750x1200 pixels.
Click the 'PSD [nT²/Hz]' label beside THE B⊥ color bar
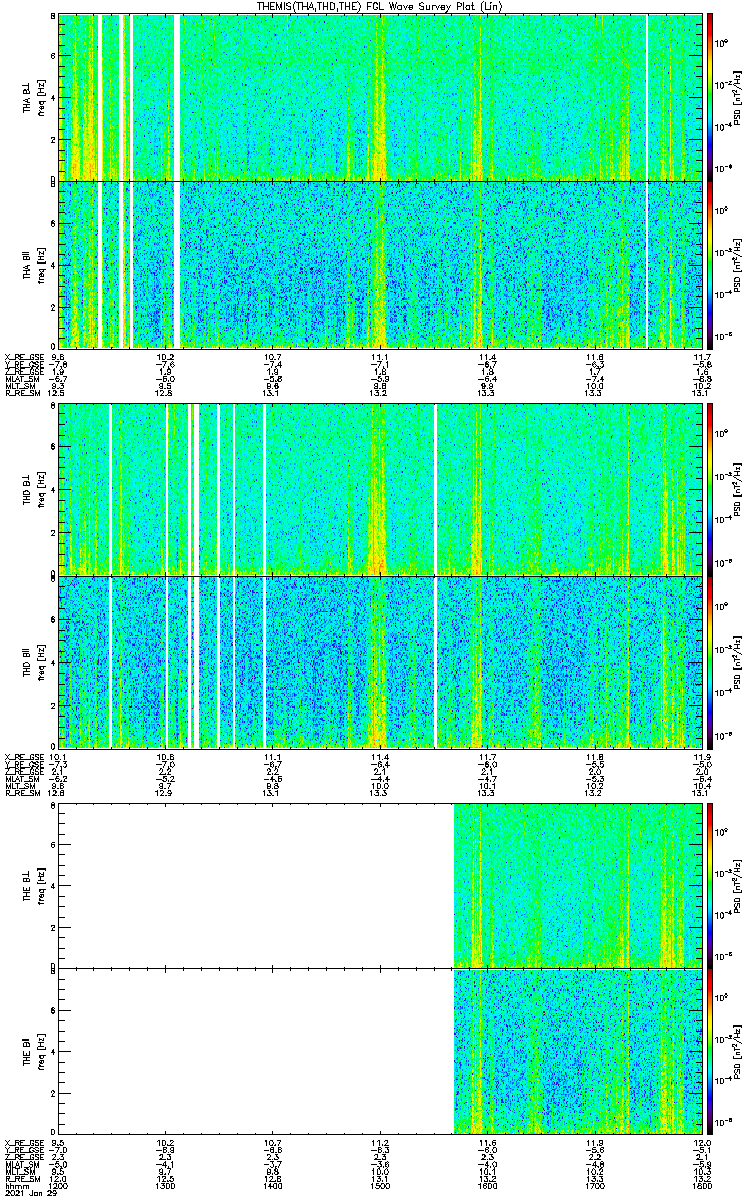737,885
